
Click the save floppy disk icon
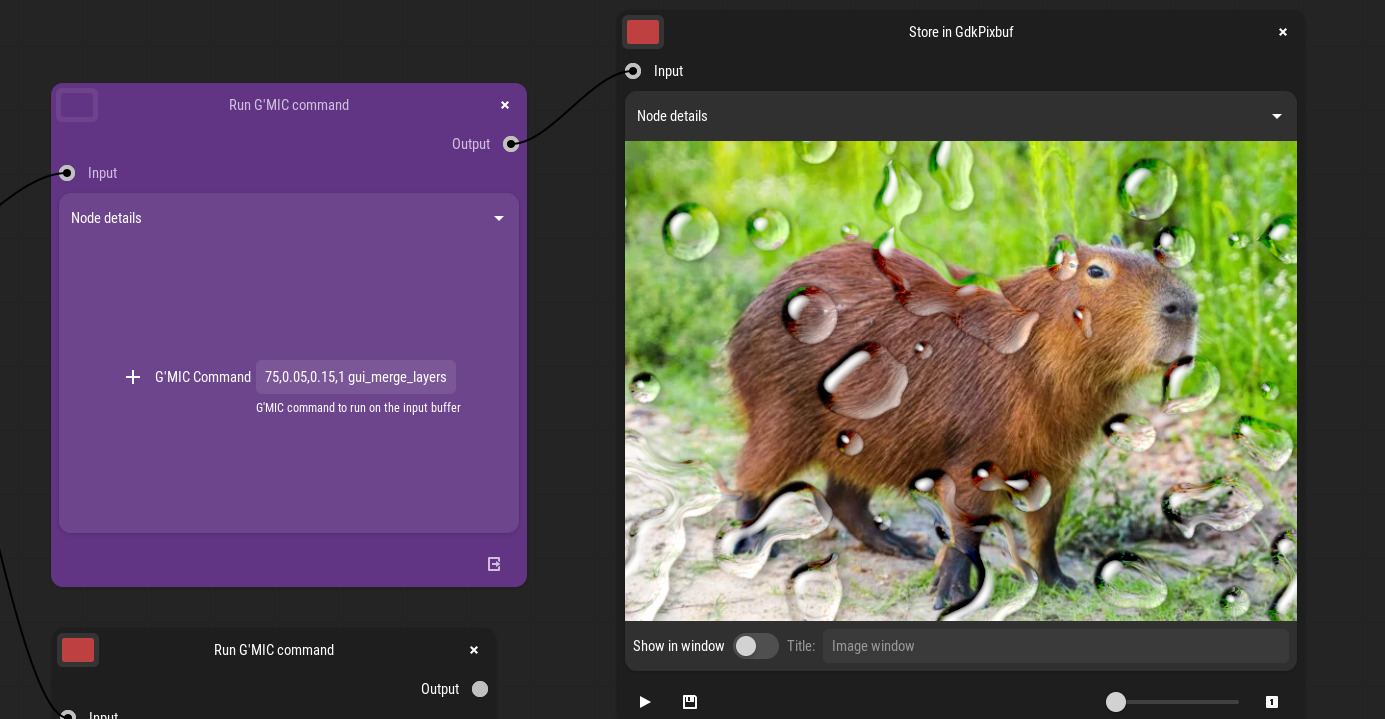pos(690,702)
